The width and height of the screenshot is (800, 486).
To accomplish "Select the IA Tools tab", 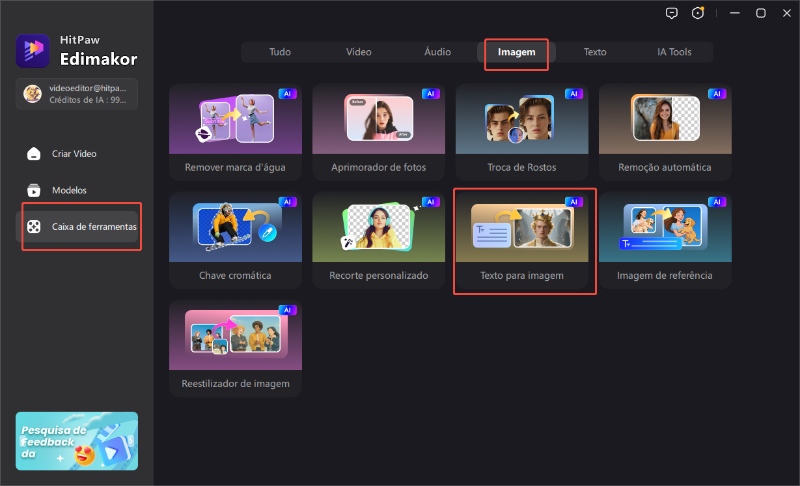I will coord(675,52).
